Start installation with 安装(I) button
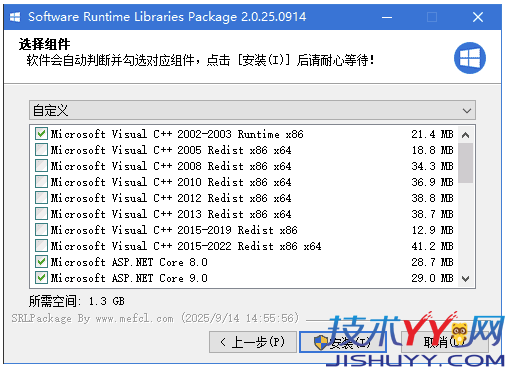The image size is (506, 368). point(343,342)
